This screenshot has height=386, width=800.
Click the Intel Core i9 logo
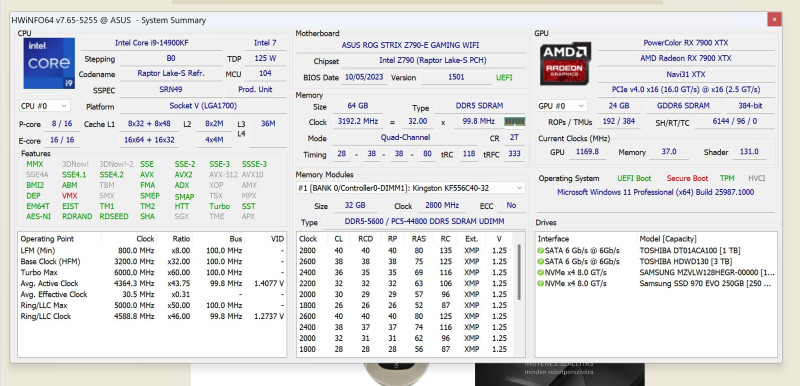pos(49,63)
